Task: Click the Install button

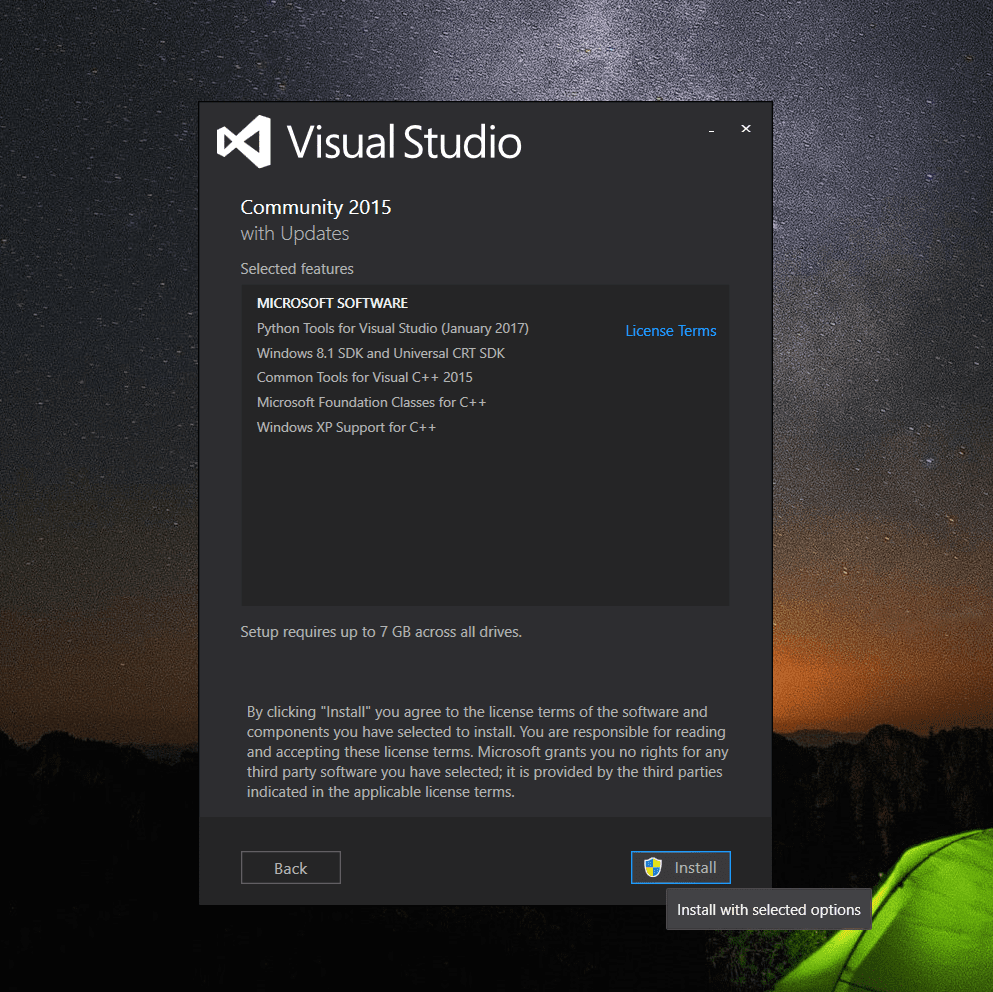Action: [x=680, y=867]
